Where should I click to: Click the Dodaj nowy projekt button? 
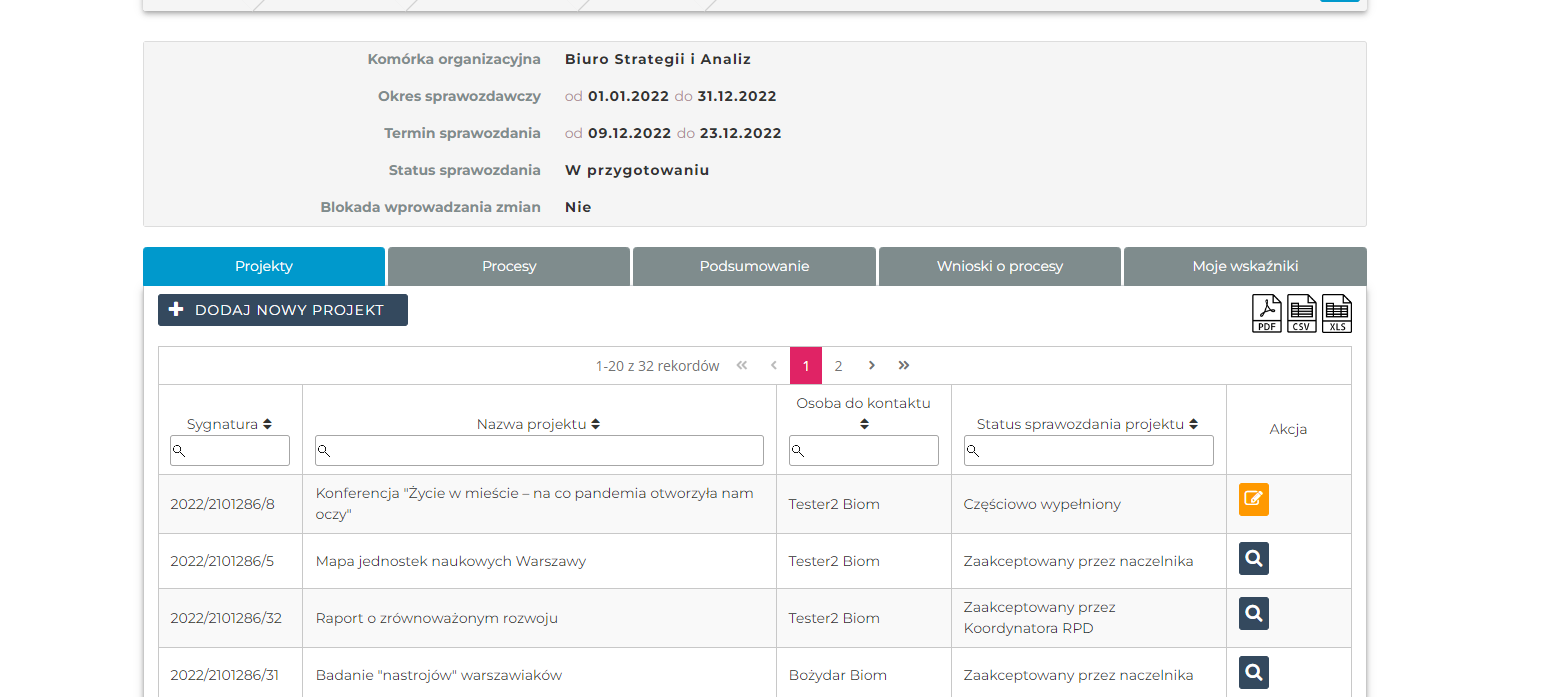283,310
